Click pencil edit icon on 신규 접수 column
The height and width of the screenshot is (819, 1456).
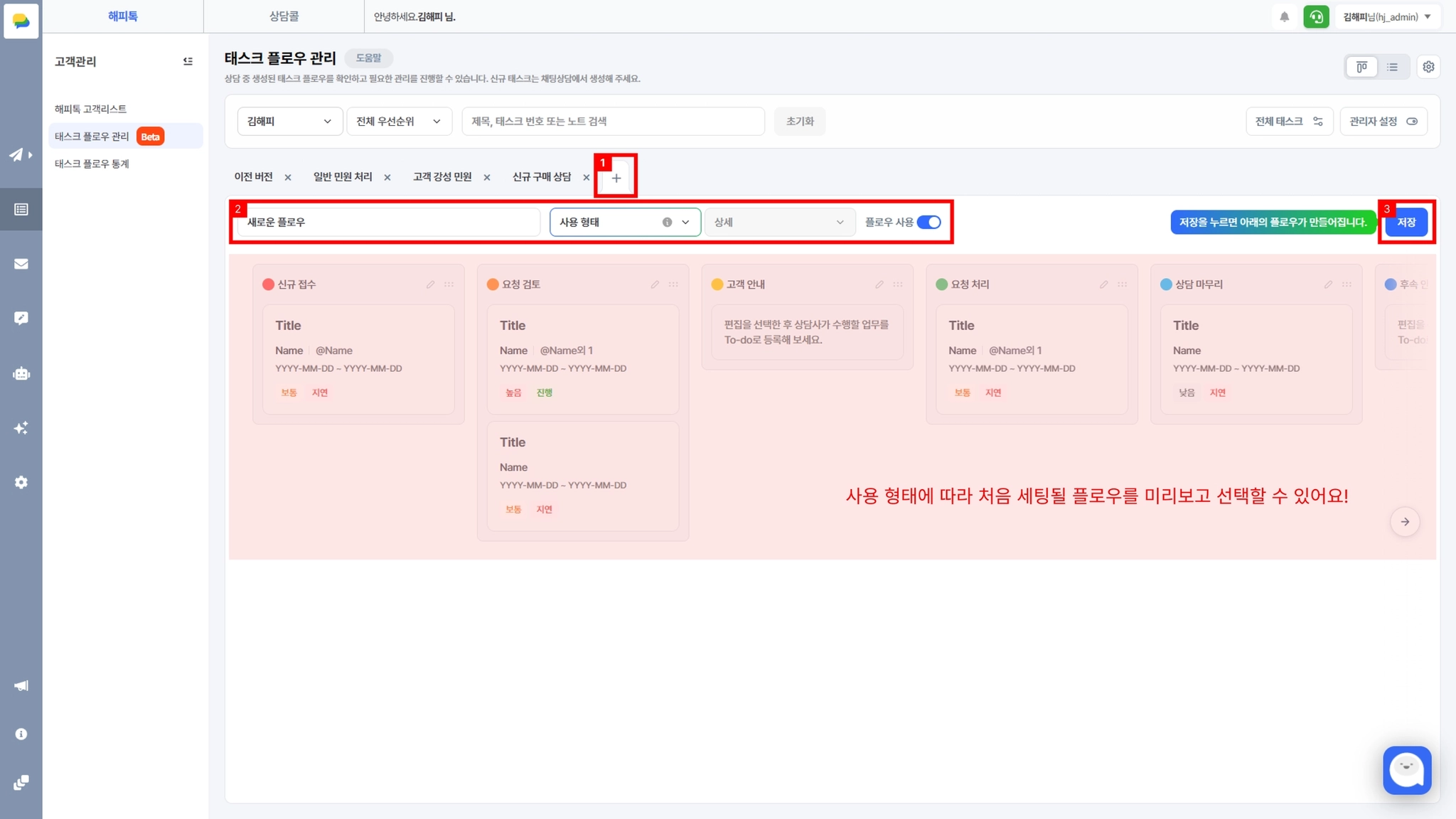430,284
